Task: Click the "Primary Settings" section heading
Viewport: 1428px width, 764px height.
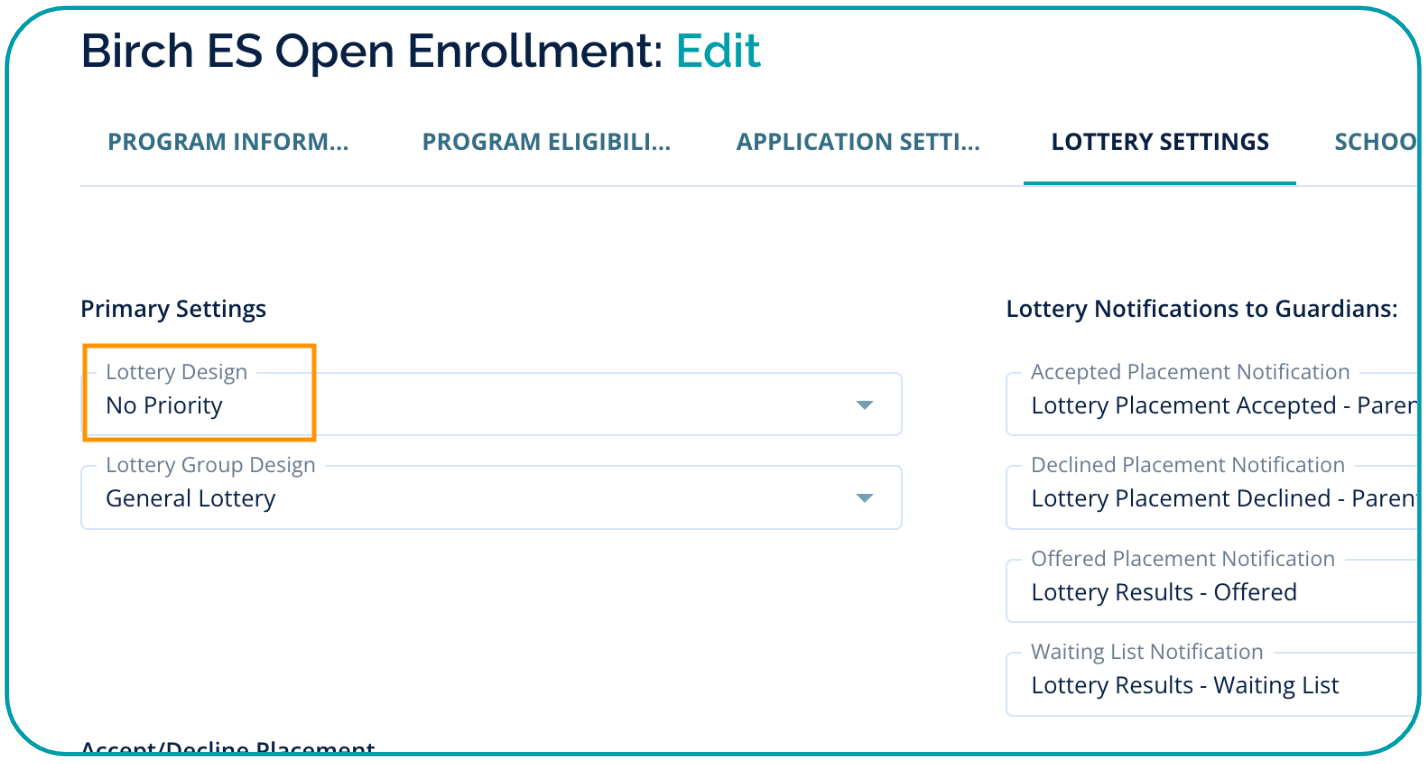Action: (173, 309)
